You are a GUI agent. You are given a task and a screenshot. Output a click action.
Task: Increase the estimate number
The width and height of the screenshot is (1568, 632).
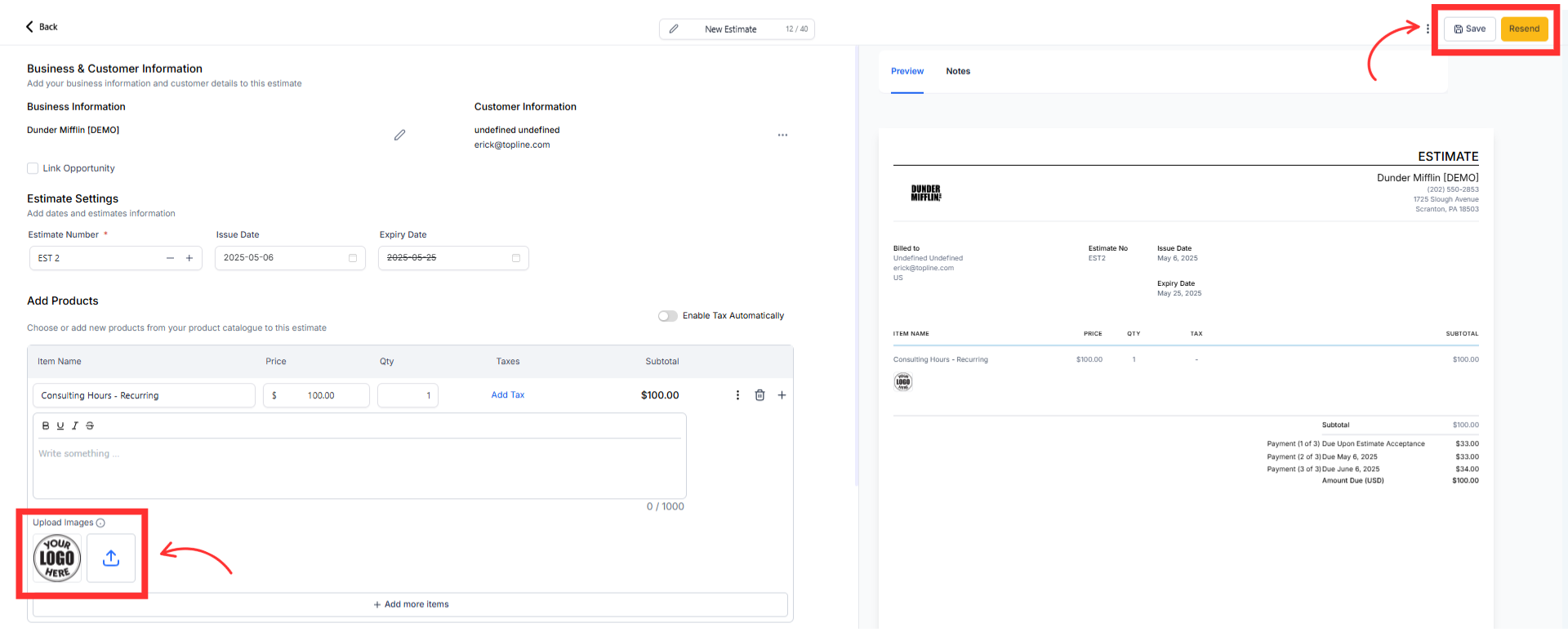click(x=189, y=258)
